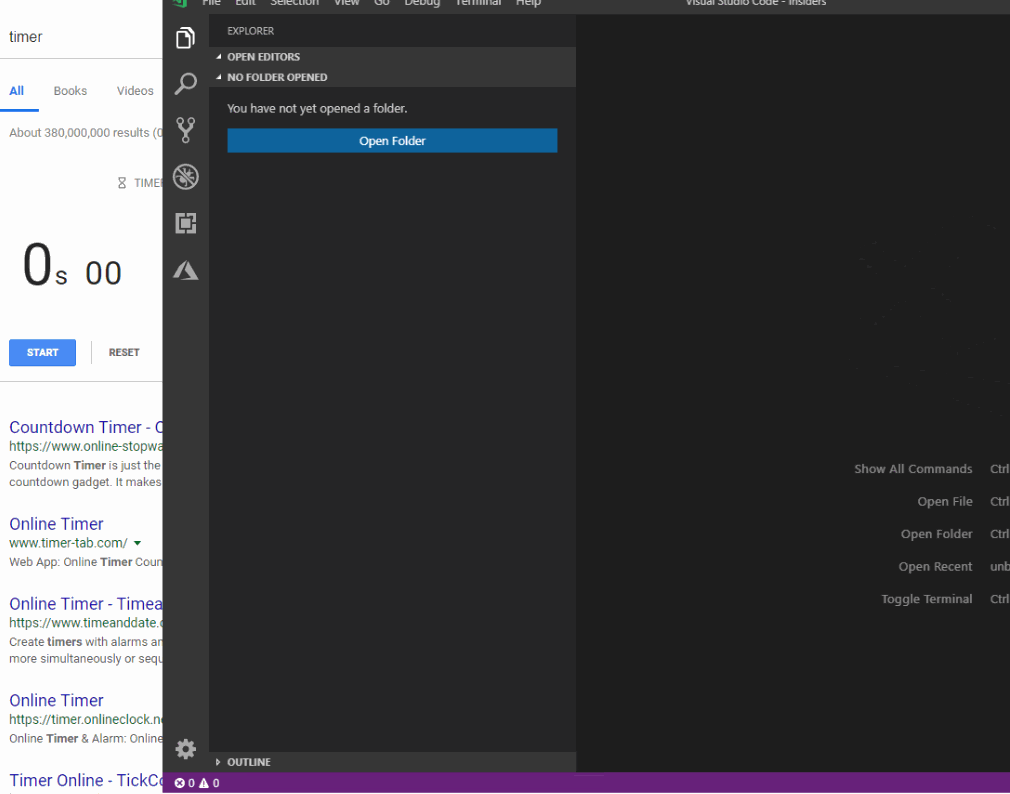Collapse the OPEN EDITORS section
The width and height of the screenshot is (1010, 794).
392,57
